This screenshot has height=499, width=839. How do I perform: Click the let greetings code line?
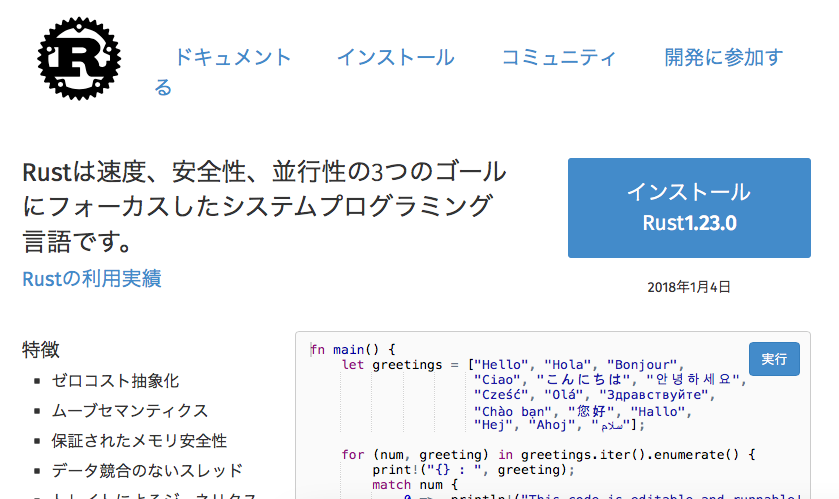[513, 365]
